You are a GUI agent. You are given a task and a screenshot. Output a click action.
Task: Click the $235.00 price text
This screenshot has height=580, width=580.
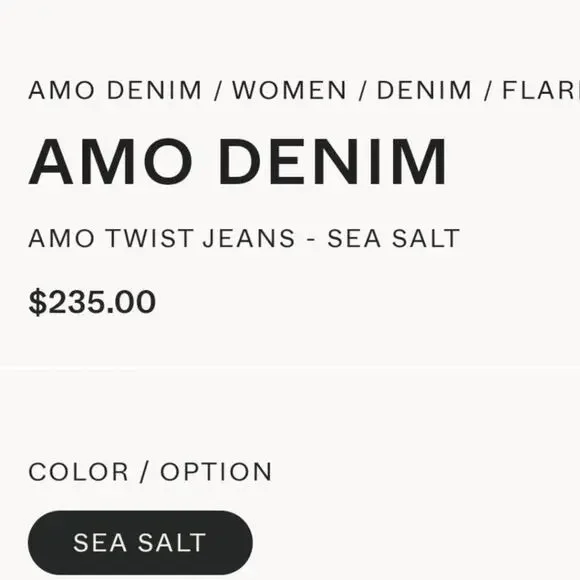coord(92,302)
